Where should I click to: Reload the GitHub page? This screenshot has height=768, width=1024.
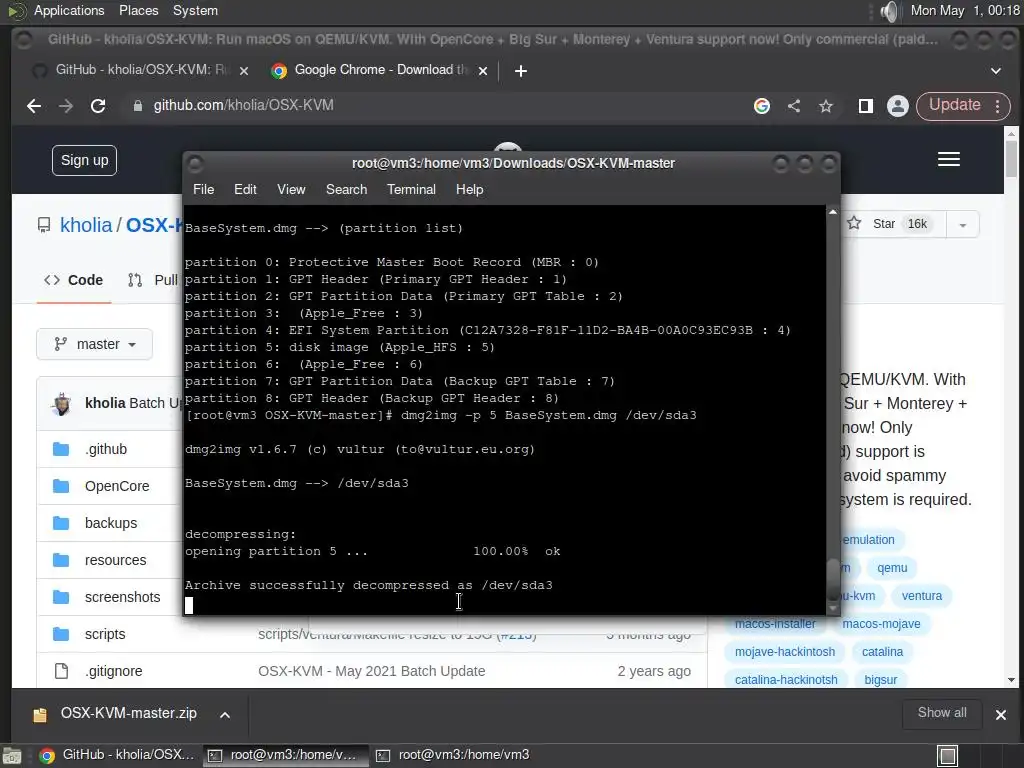pyautogui.click(x=98, y=106)
